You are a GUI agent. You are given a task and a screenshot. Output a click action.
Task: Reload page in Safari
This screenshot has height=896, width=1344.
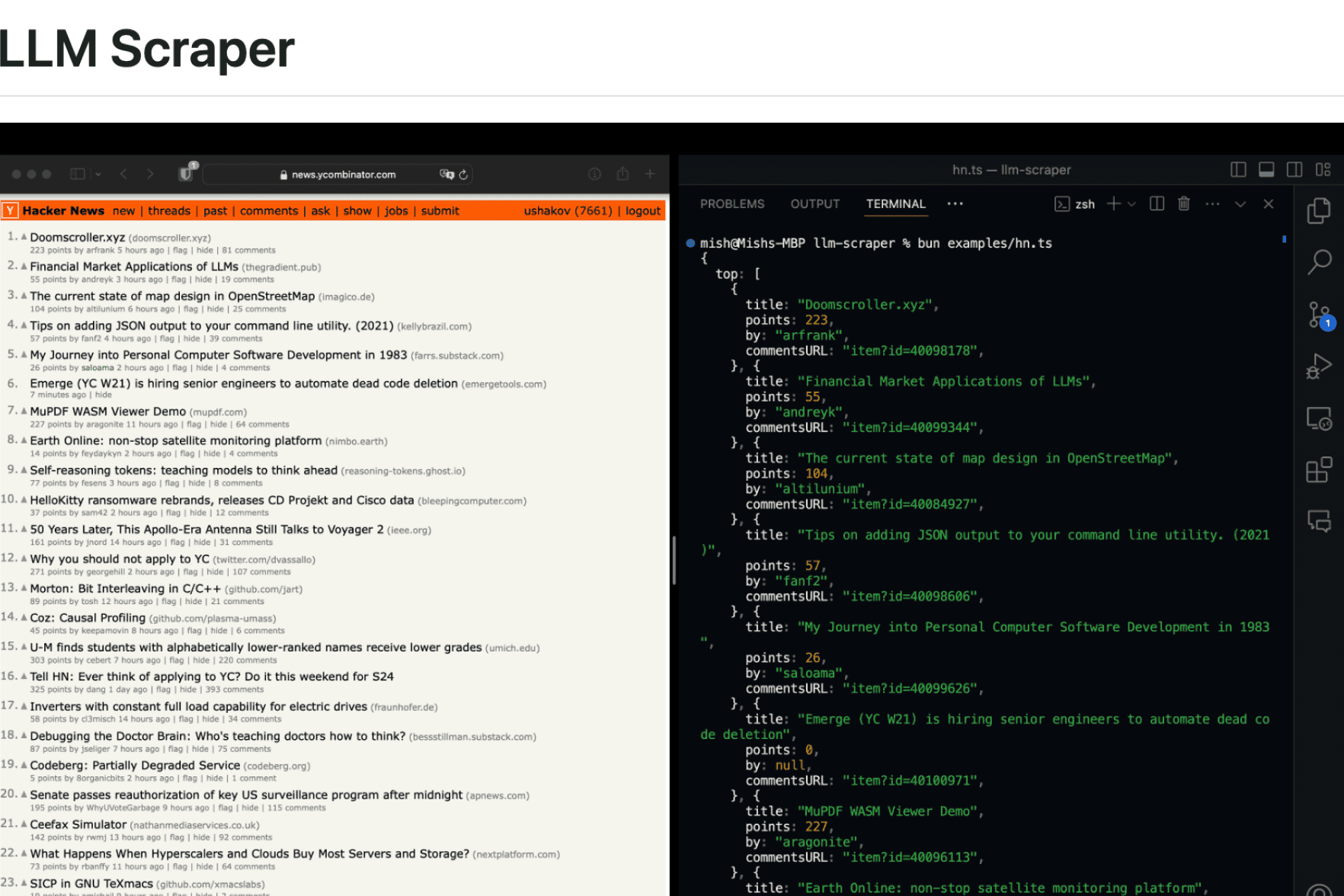[x=463, y=174]
